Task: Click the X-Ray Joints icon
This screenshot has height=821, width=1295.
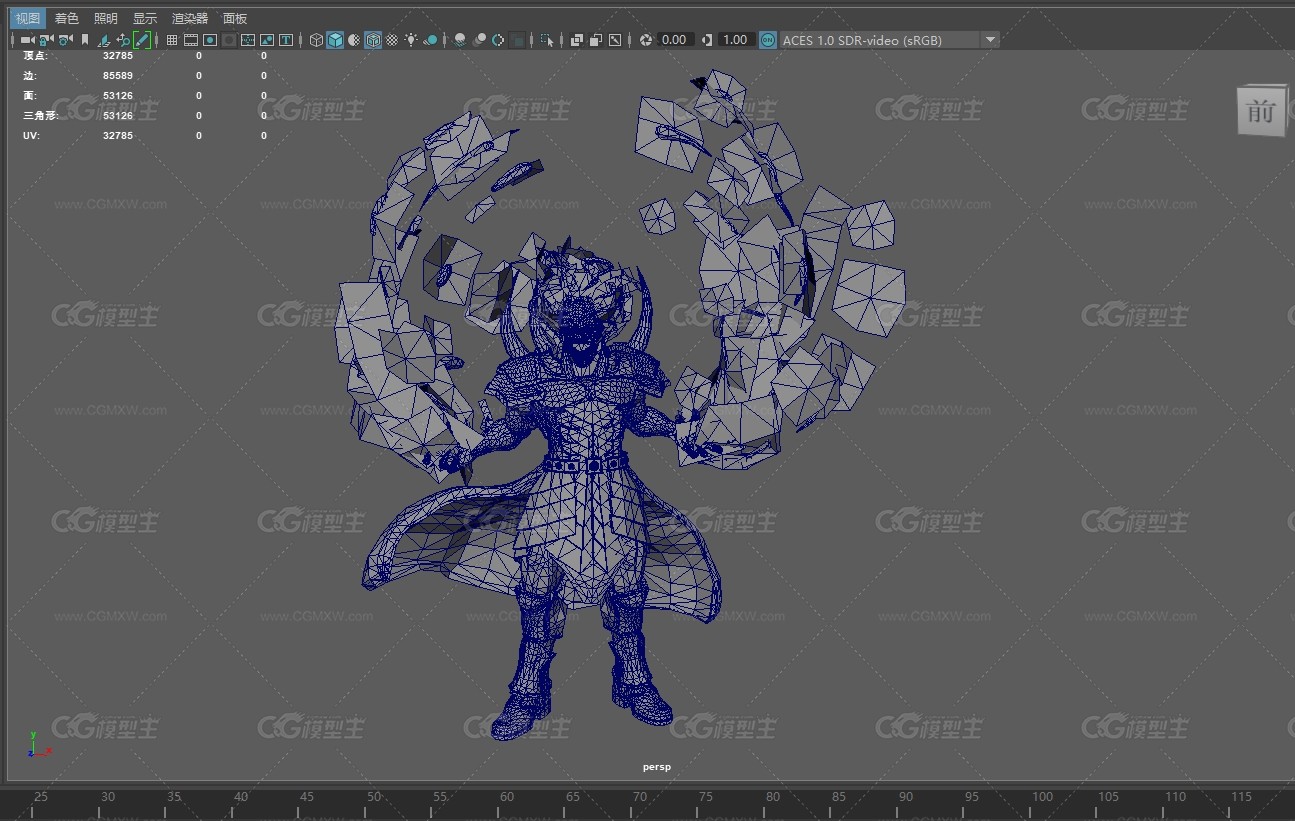Action: (x=615, y=40)
